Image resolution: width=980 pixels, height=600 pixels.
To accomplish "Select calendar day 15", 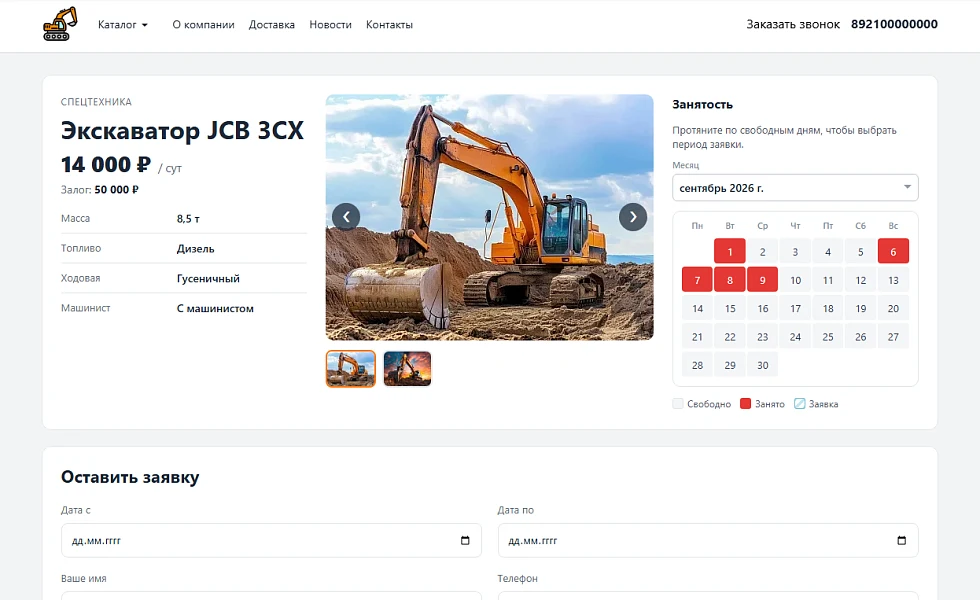I will tap(730, 308).
